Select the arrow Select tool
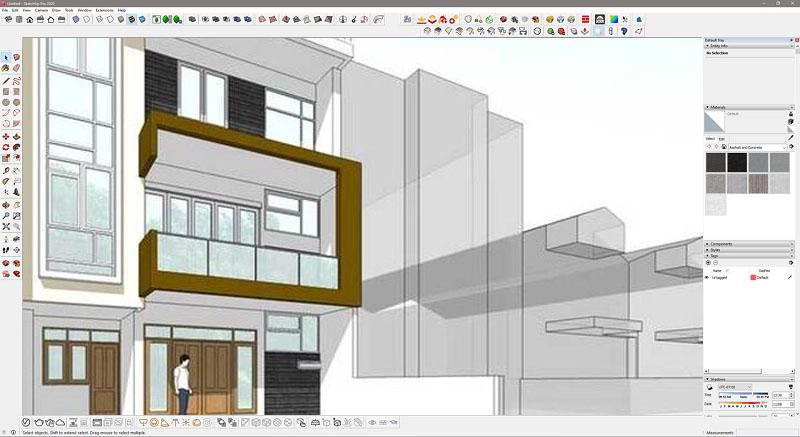The image size is (800, 437). [6, 57]
